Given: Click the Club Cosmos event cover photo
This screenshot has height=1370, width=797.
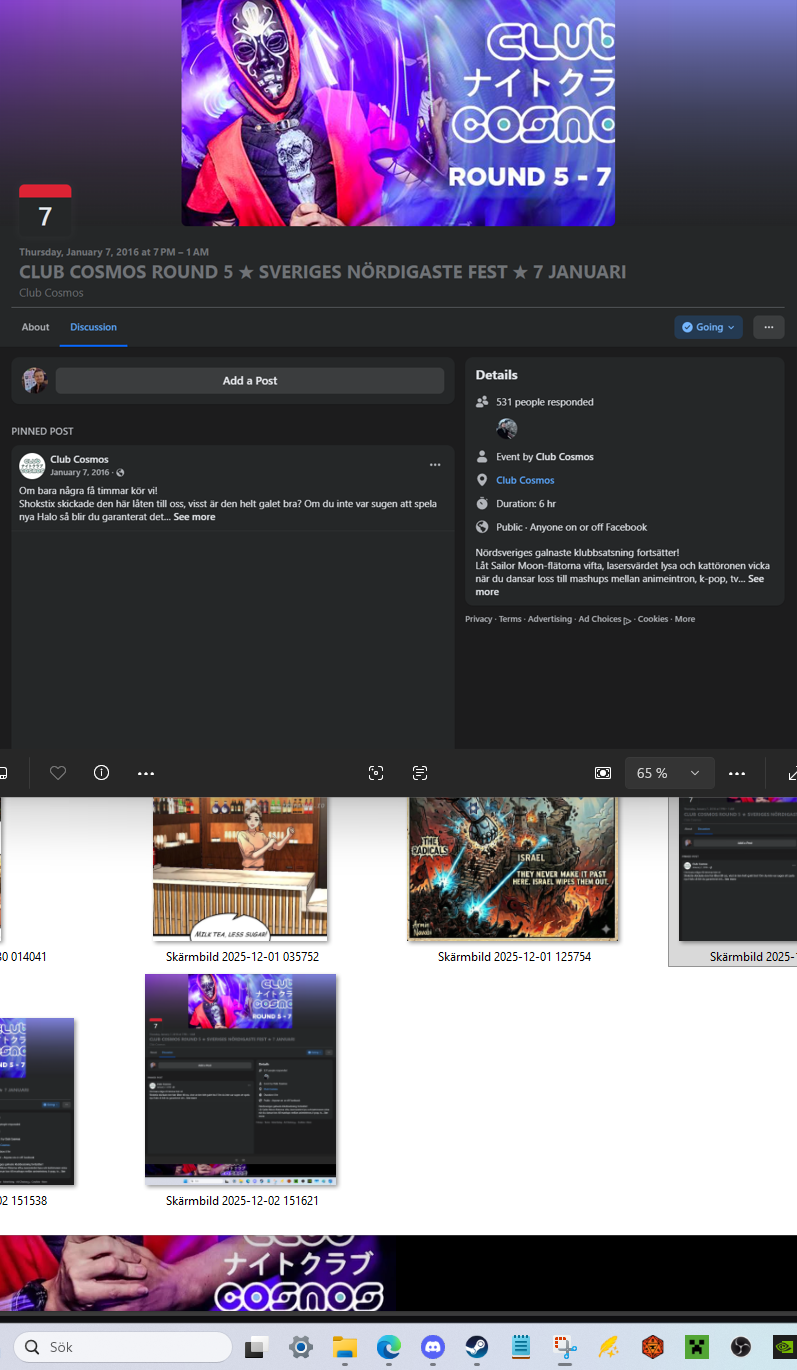Looking at the screenshot, I should point(398,112).
